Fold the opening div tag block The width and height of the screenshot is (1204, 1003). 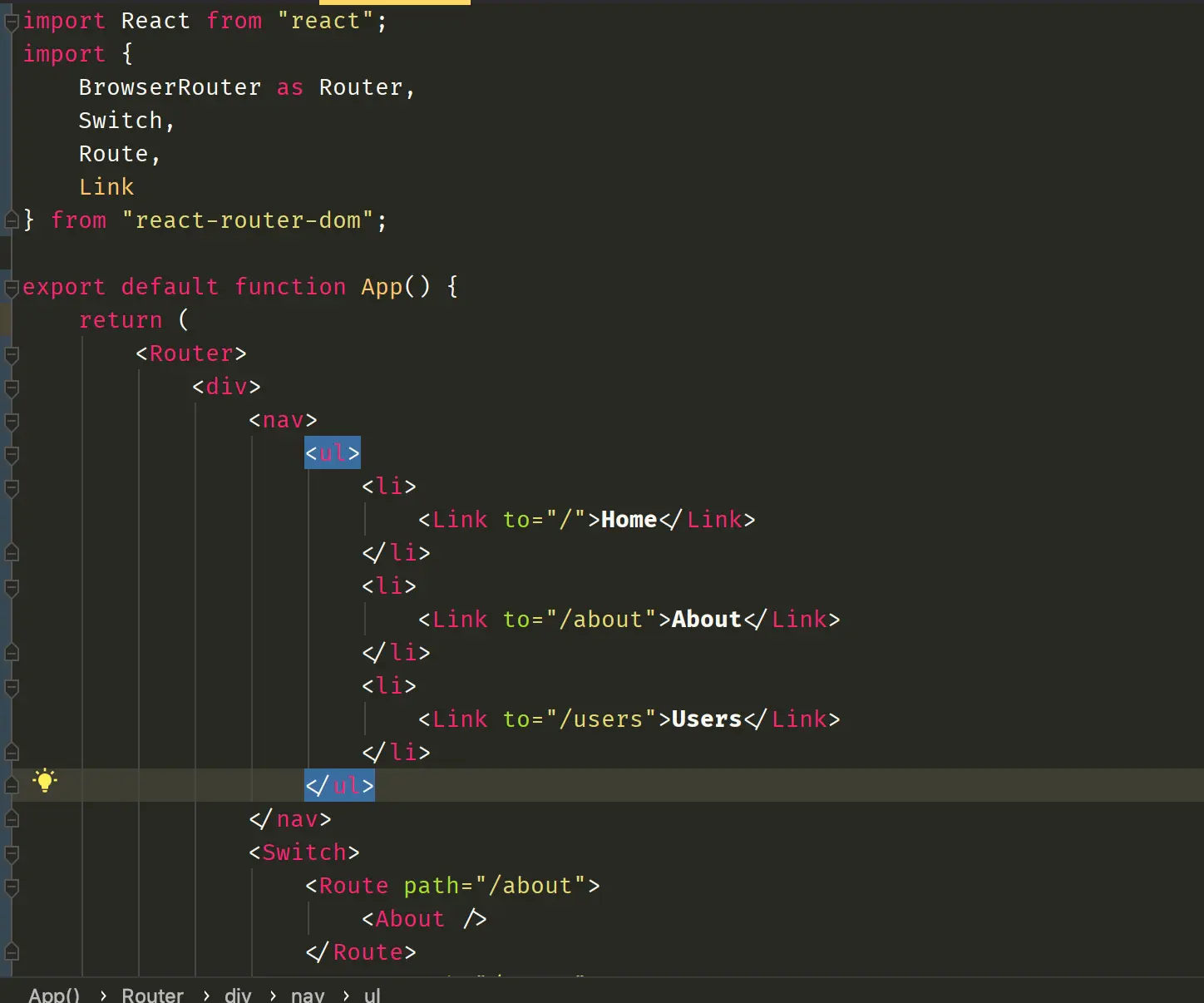tap(12, 388)
